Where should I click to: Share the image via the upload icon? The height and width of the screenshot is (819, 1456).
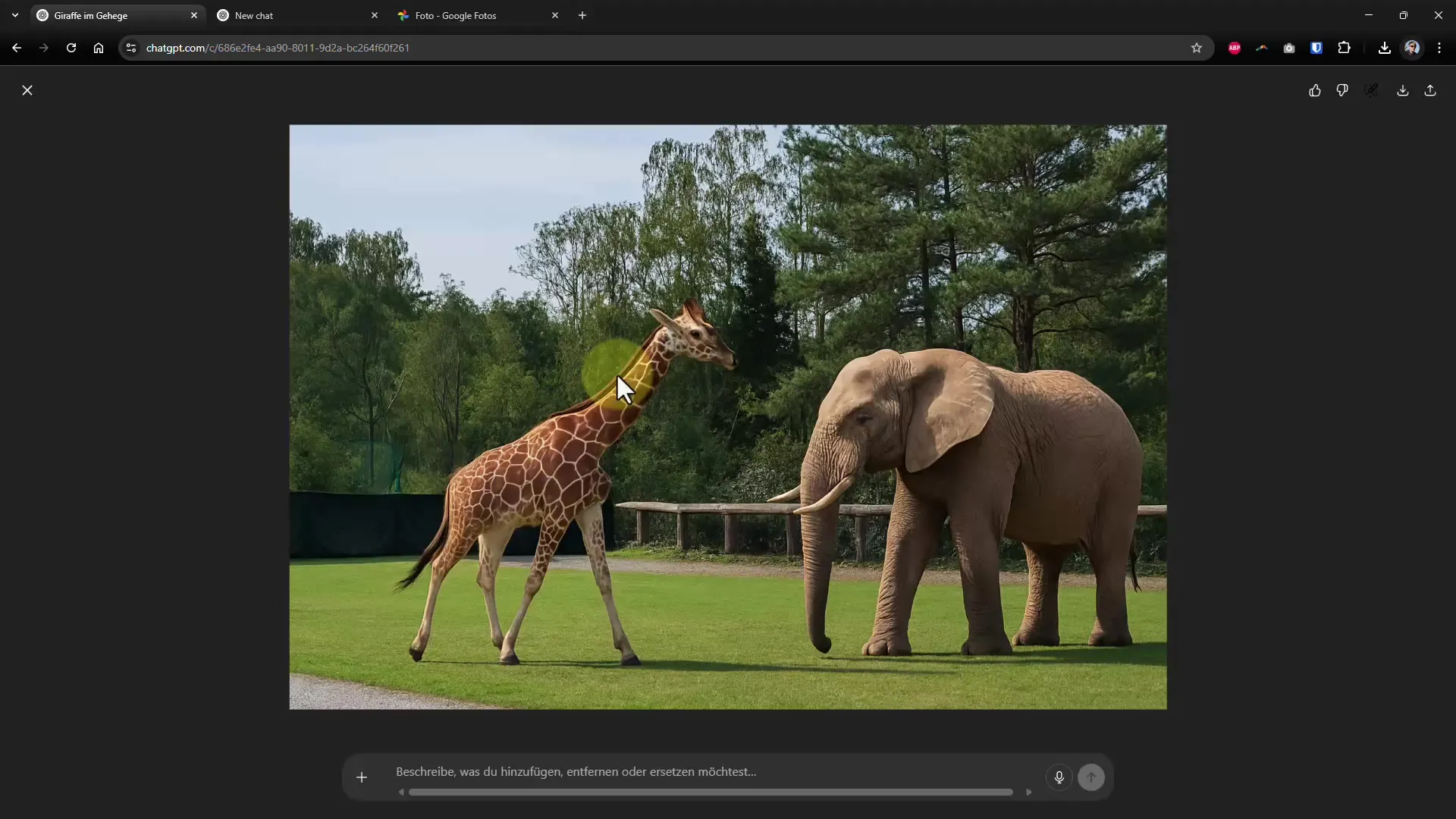pyautogui.click(x=1430, y=90)
